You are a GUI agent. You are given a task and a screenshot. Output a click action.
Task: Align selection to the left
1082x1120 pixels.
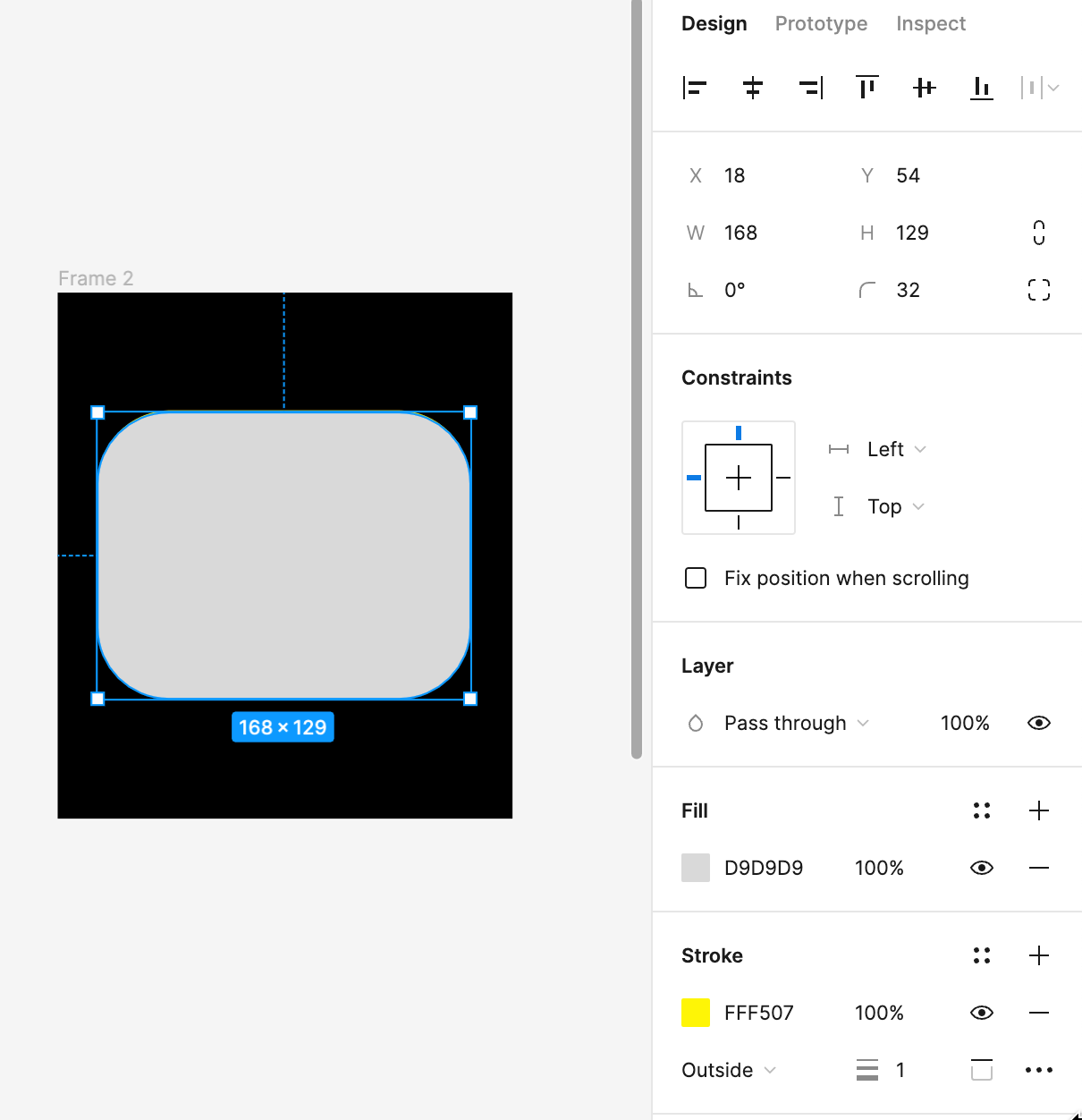pyautogui.click(x=695, y=88)
